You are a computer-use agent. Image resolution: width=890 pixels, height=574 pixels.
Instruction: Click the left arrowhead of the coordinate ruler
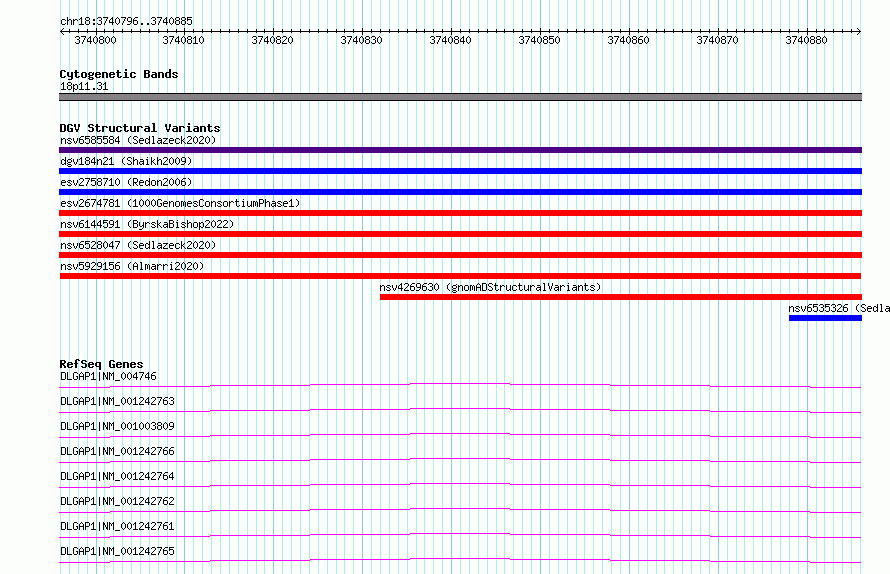62,32
